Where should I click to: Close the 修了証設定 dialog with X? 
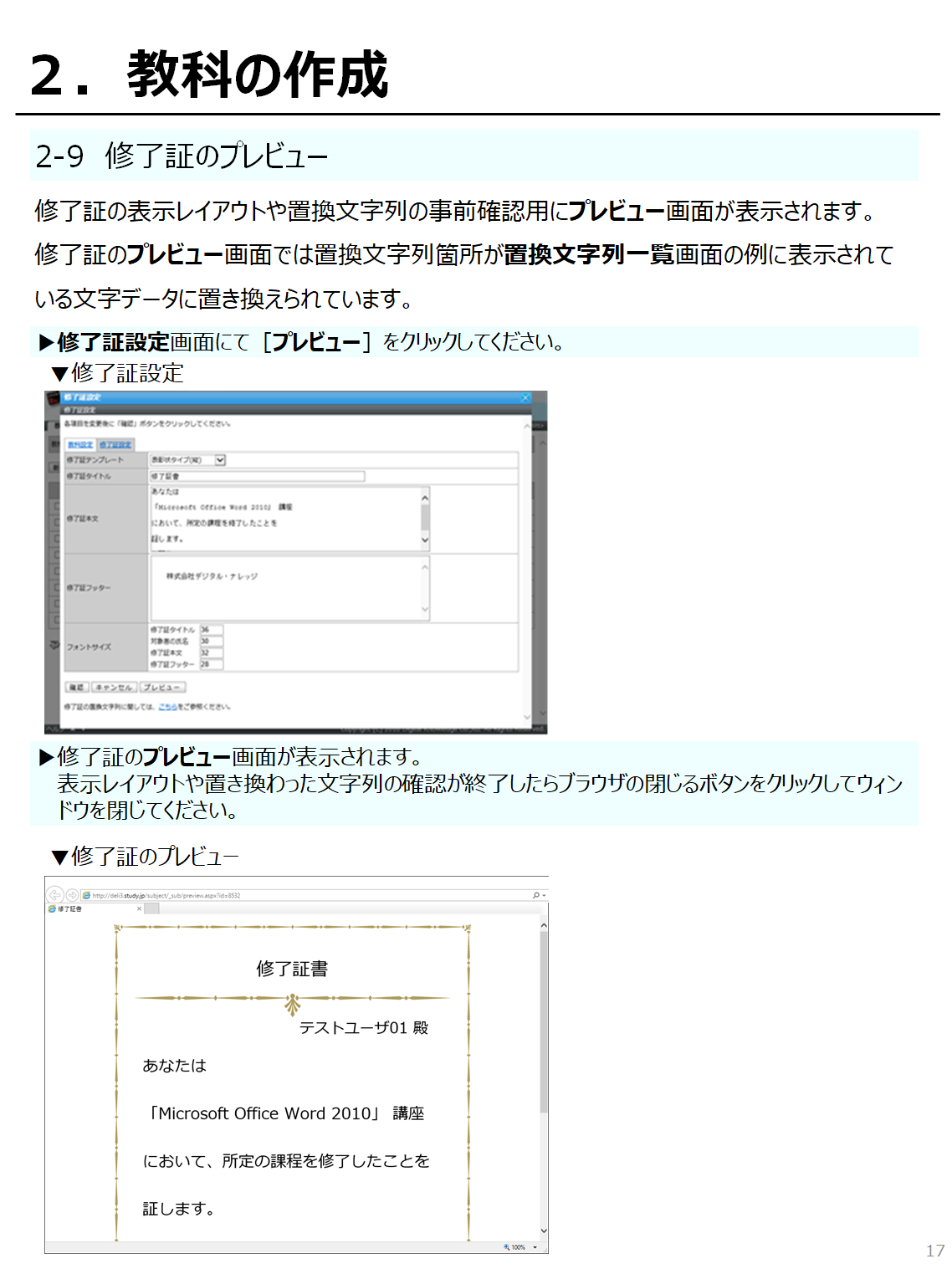click(525, 397)
